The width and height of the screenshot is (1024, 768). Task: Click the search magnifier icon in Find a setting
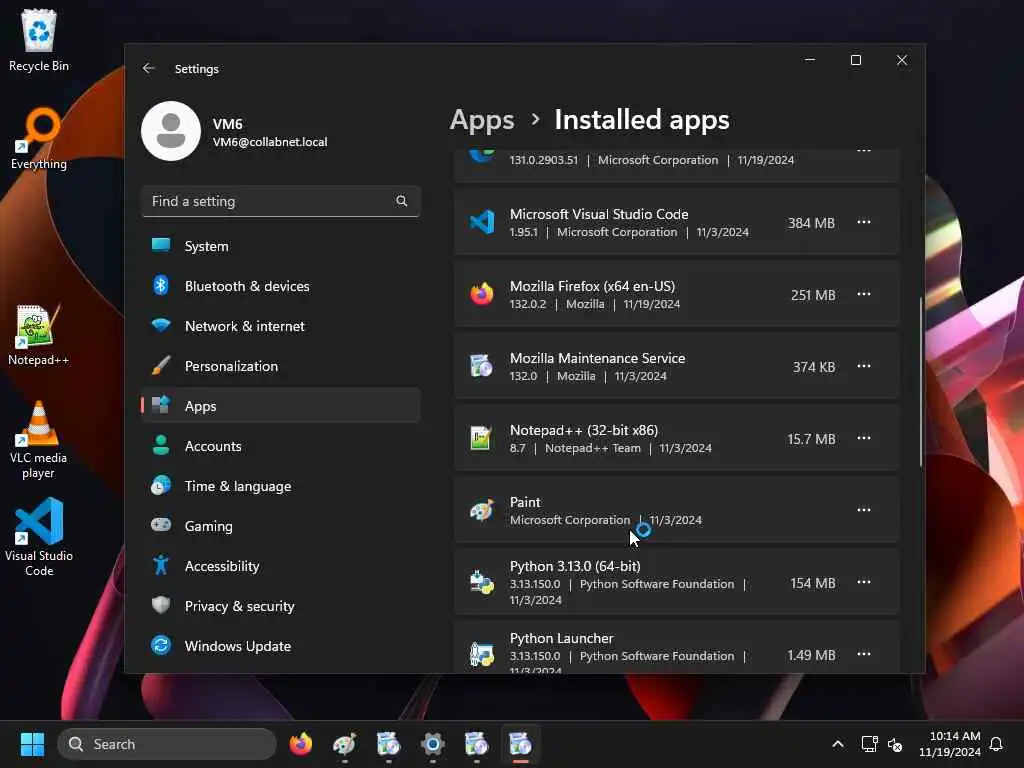tap(402, 201)
